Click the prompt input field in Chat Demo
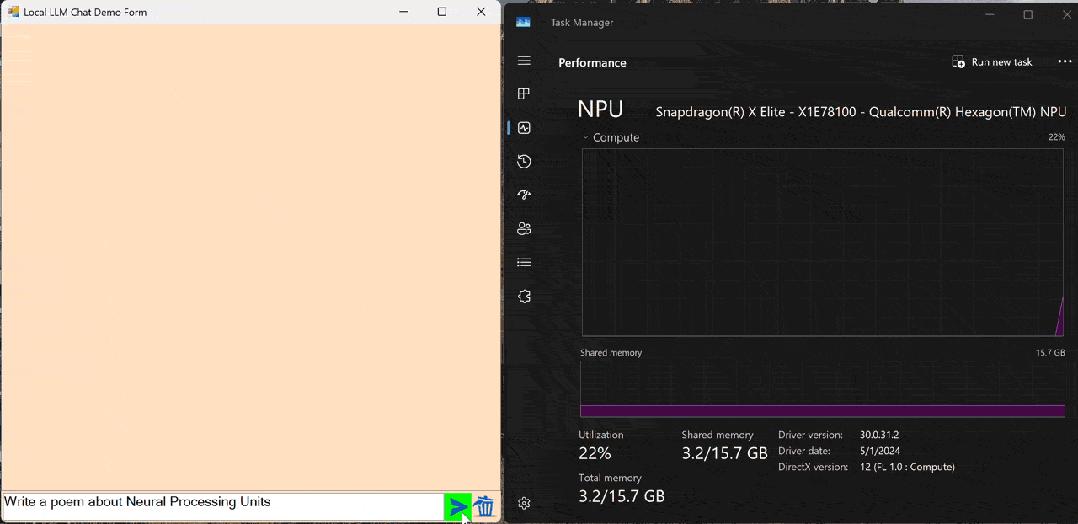Viewport: 1078px width, 524px height. click(222, 506)
